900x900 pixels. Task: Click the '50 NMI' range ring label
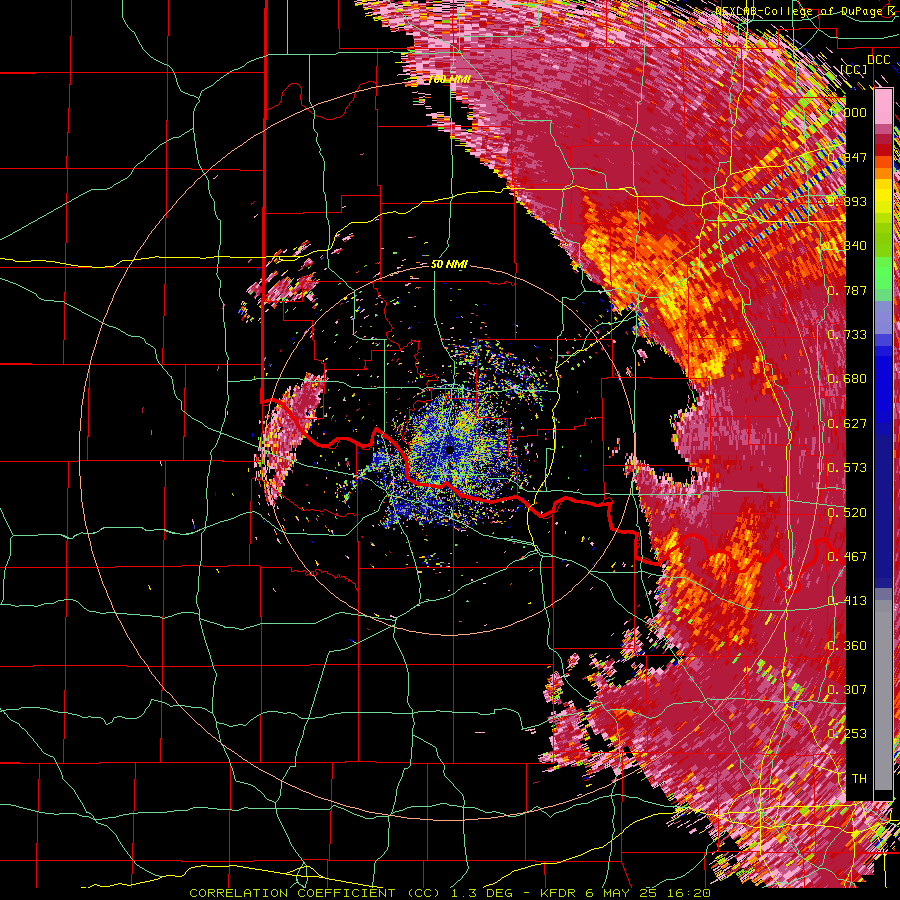point(449,264)
